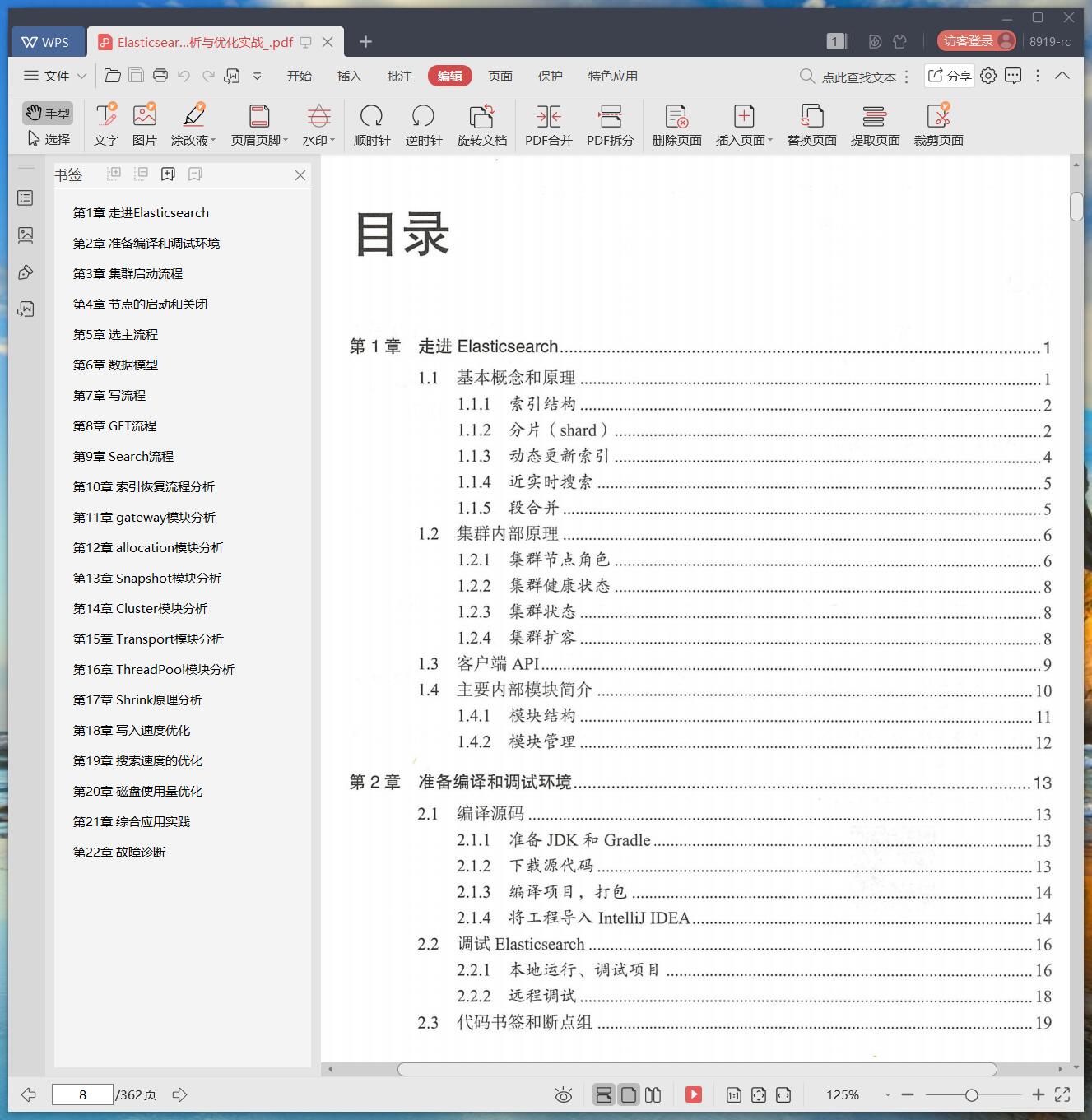
Task: Click the Image tool (图片)
Action: tap(145, 124)
